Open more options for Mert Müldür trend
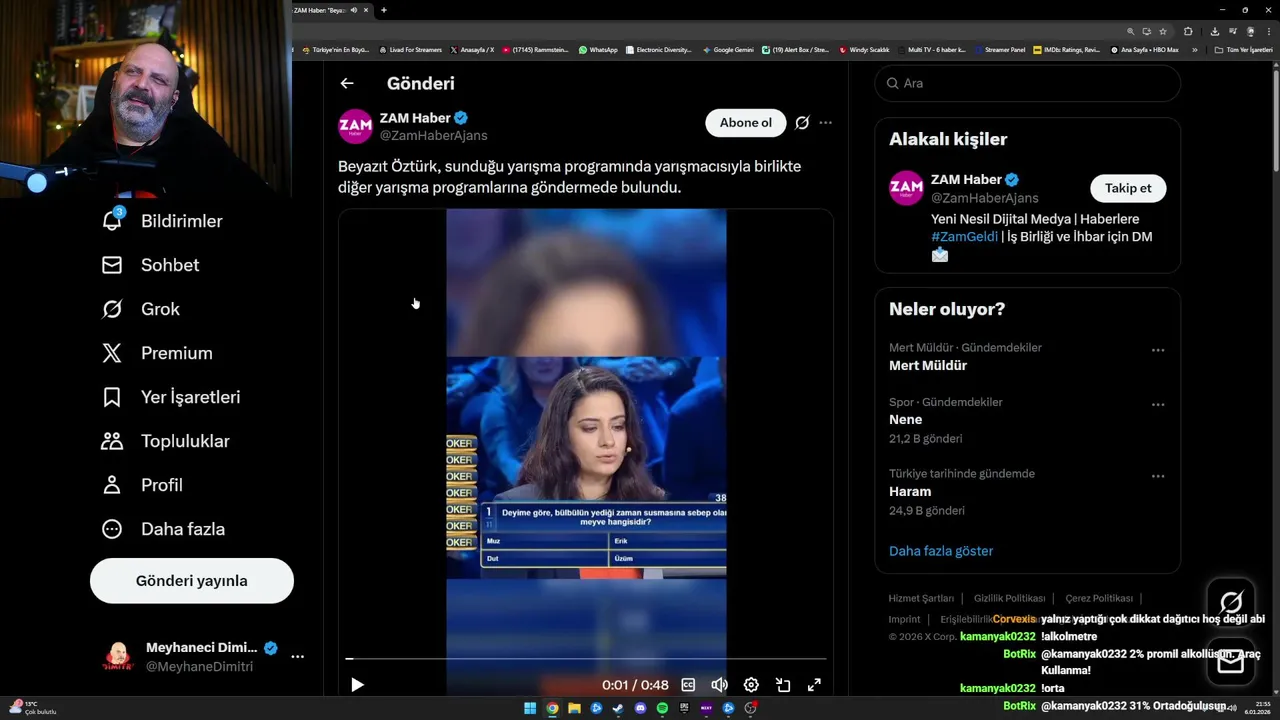This screenshot has width=1280, height=720. click(1158, 350)
